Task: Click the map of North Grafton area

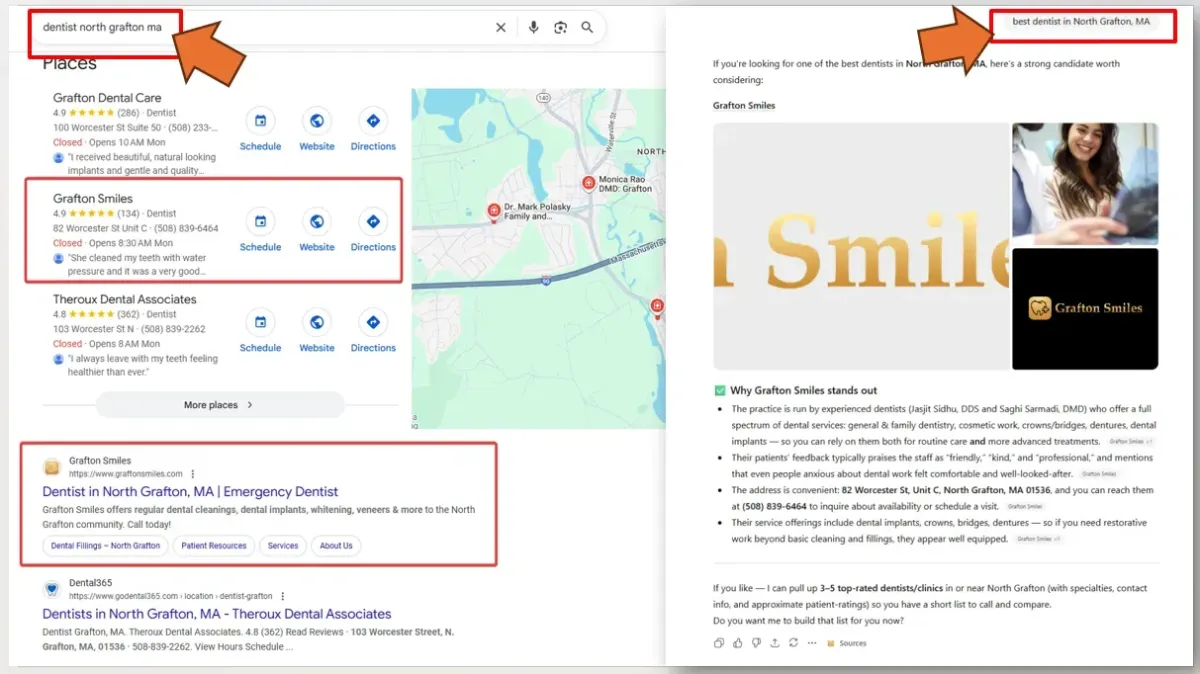Action: (538, 258)
